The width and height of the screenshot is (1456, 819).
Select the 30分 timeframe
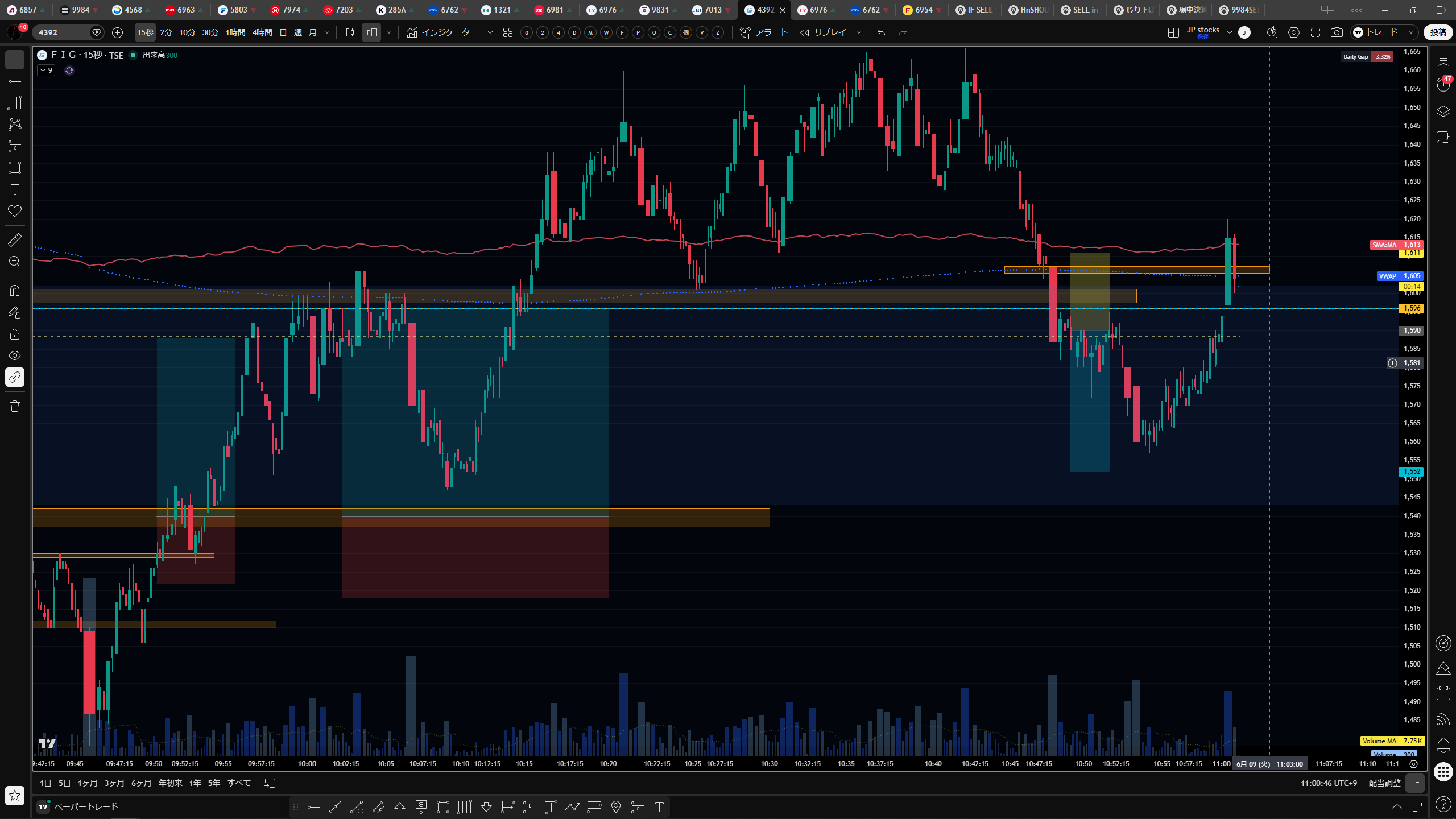[x=210, y=32]
